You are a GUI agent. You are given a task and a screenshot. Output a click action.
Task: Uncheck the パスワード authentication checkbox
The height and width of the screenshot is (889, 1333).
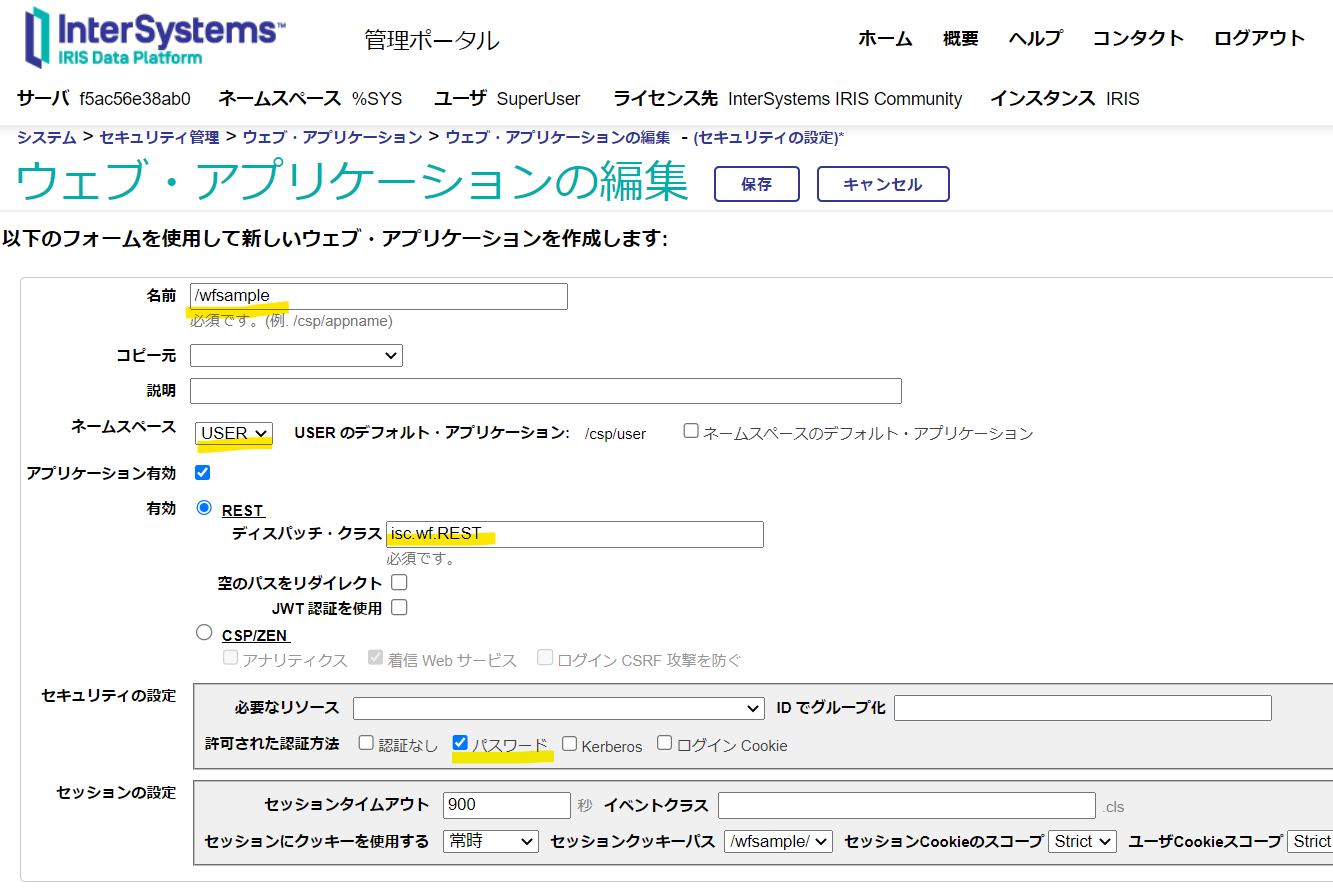tap(460, 743)
